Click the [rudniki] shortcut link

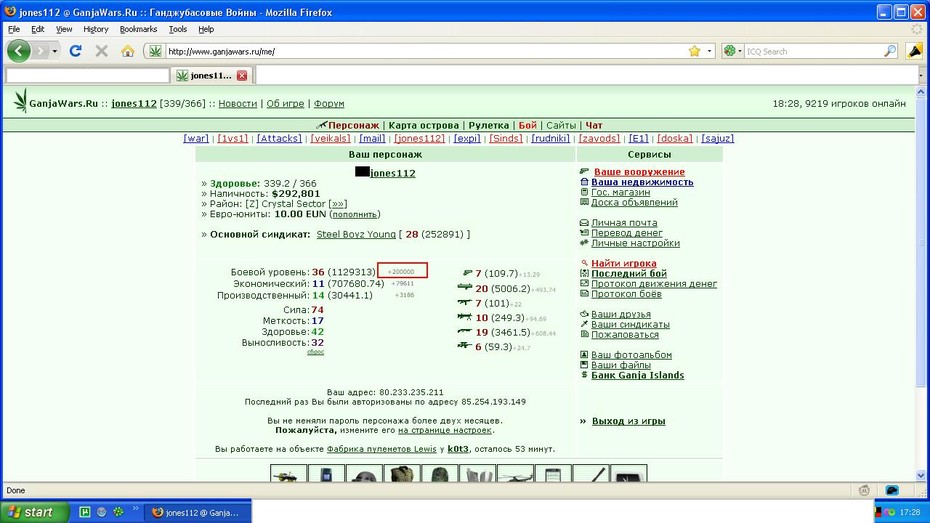pyautogui.click(x=550, y=138)
